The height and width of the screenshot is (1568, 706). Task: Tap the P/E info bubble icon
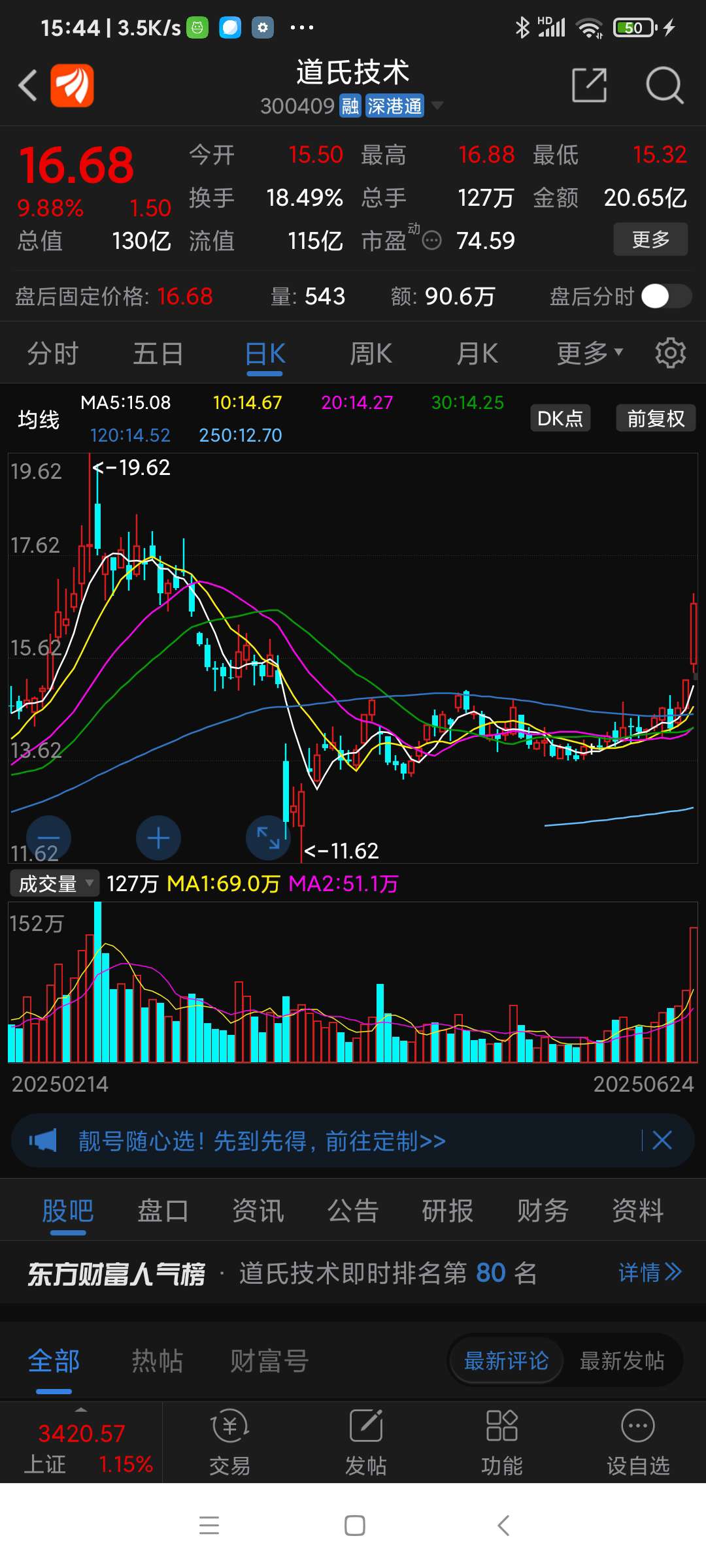[431, 241]
